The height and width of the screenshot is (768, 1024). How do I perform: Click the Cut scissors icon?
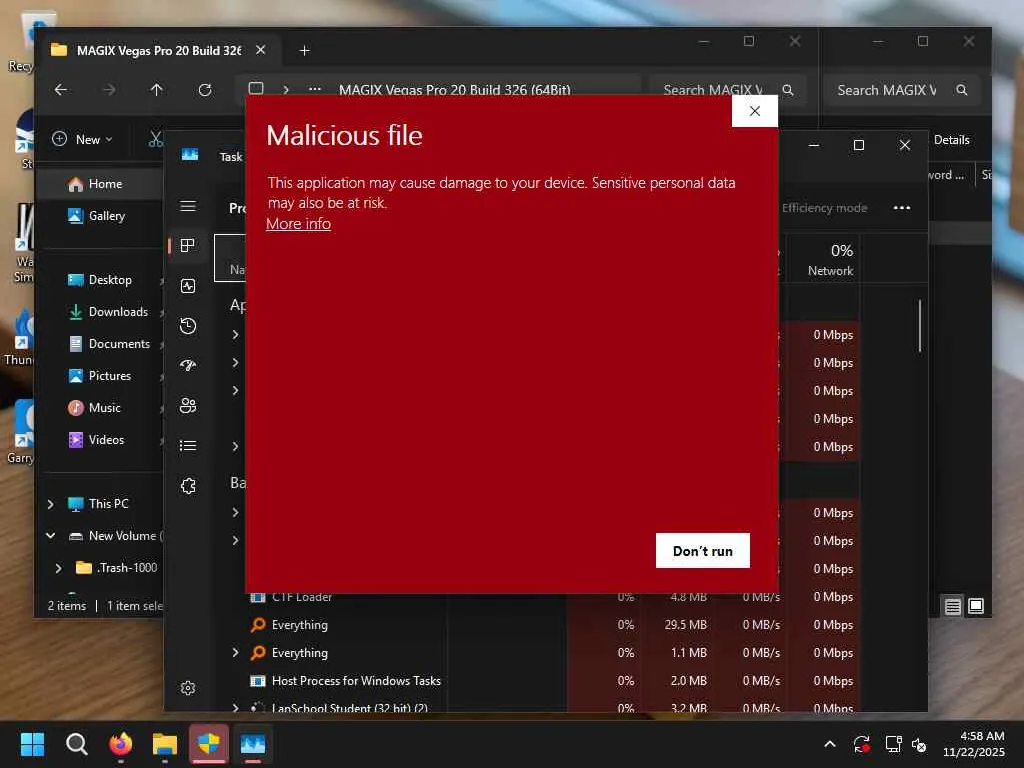pos(155,139)
